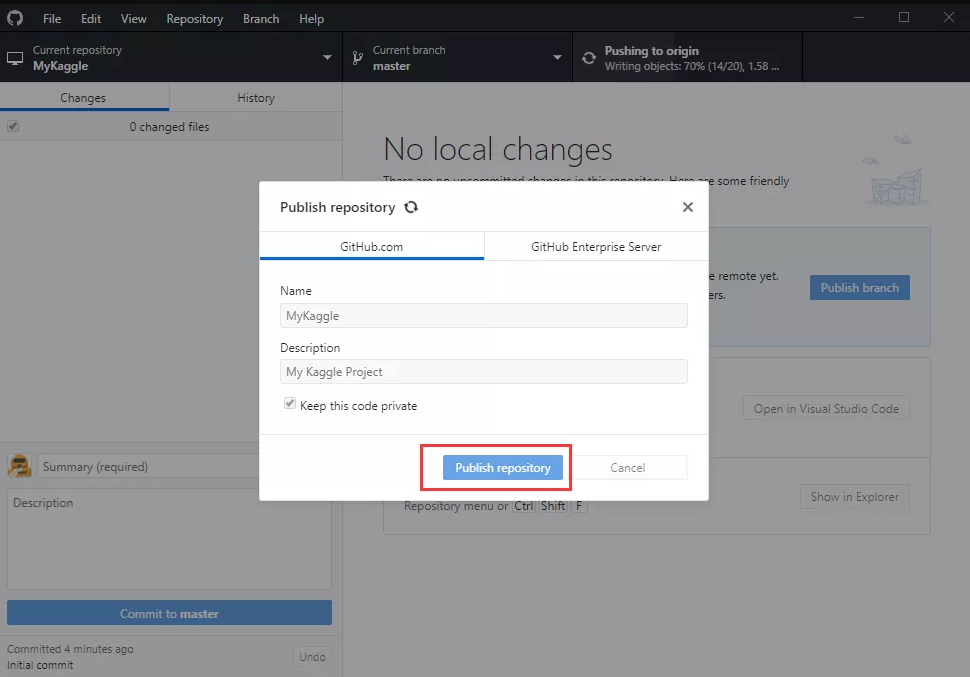Click the Show in Explorer button
This screenshot has width=970, height=677.
pos(854,497)
